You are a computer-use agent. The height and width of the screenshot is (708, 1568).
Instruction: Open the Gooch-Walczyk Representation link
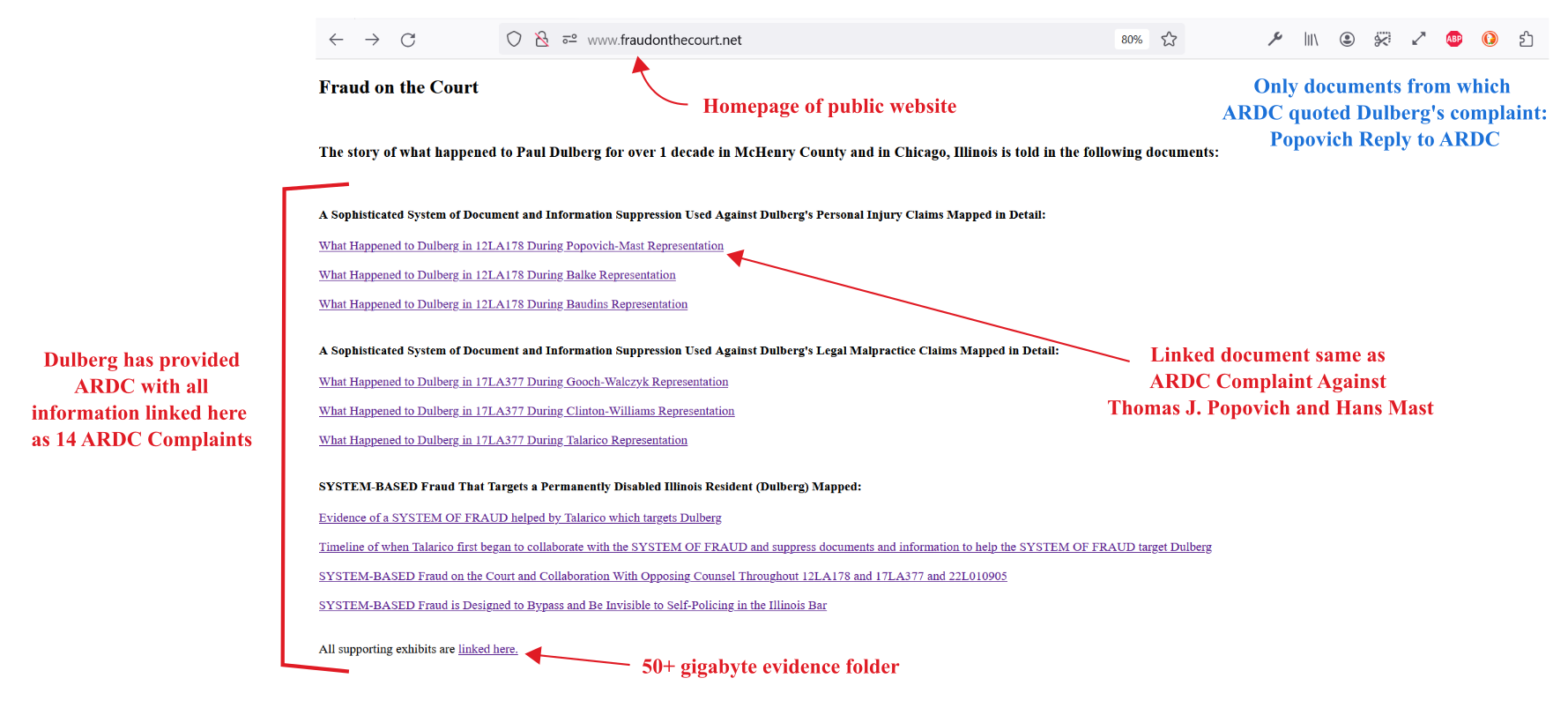pos(524,382)
